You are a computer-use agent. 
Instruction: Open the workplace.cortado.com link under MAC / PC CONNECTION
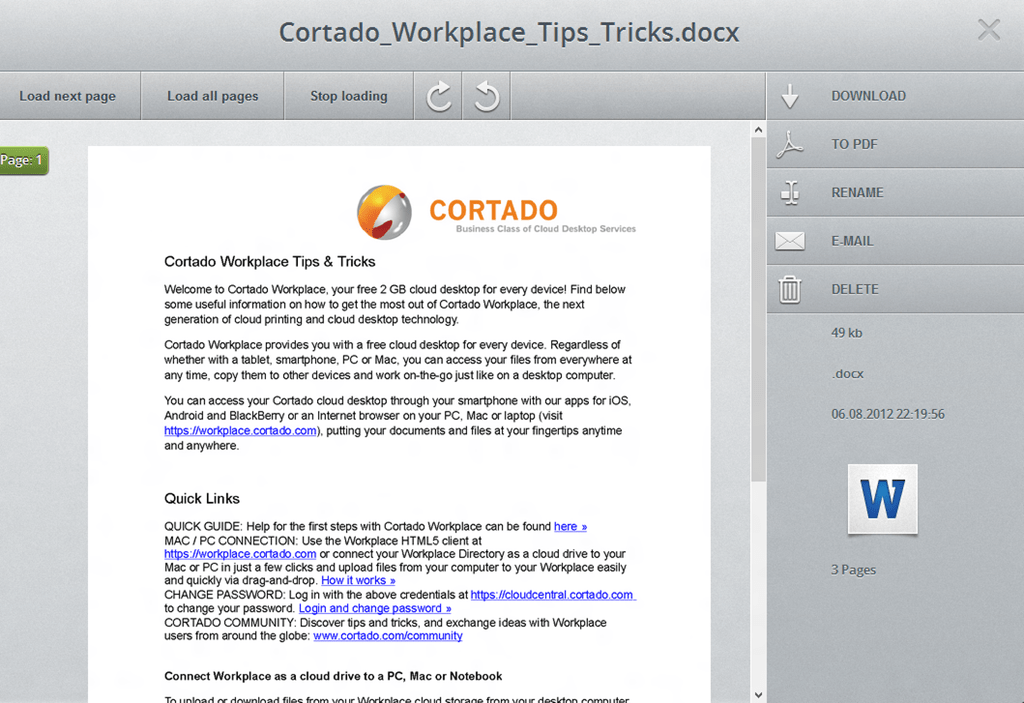coord(240,554)
